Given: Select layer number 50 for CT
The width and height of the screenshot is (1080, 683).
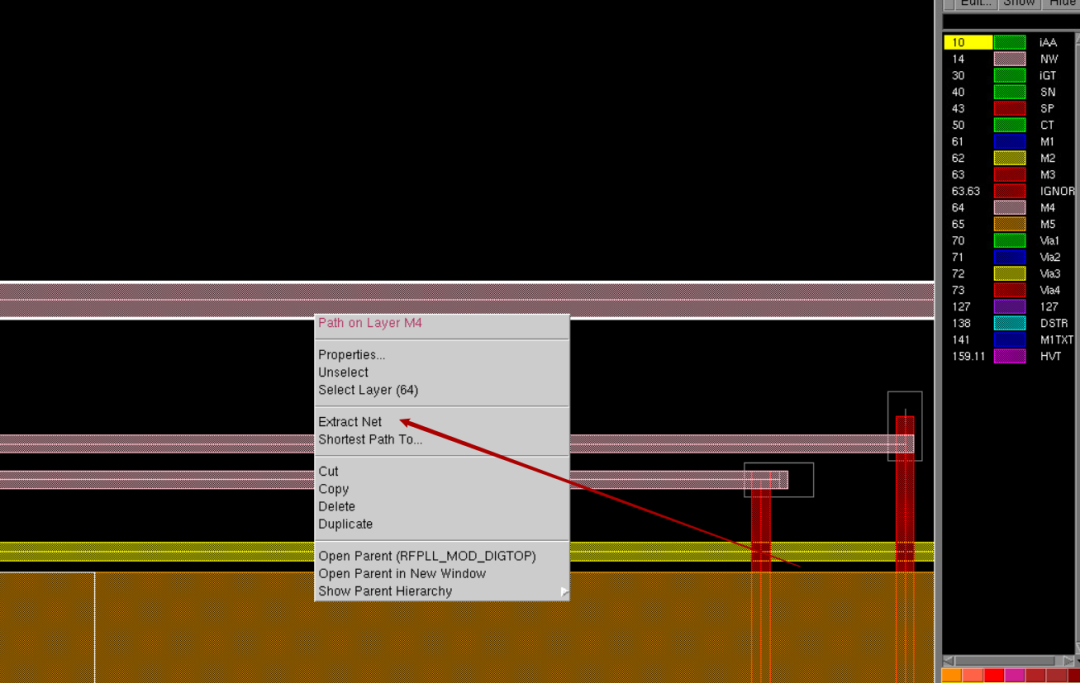Looking at the screenshot, I should 958,125.
